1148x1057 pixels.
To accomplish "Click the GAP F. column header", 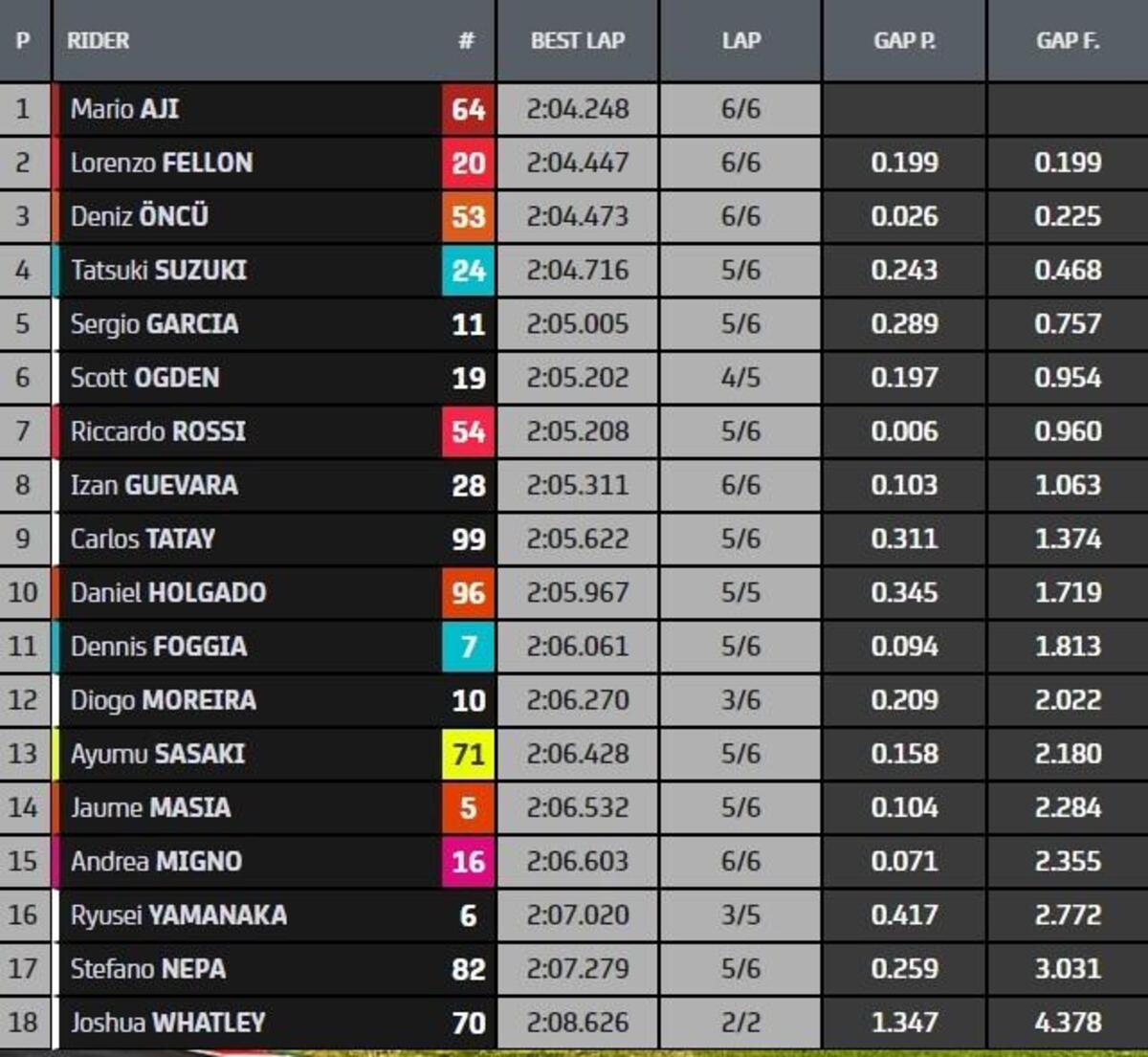I will click(x=1067, y=40).
